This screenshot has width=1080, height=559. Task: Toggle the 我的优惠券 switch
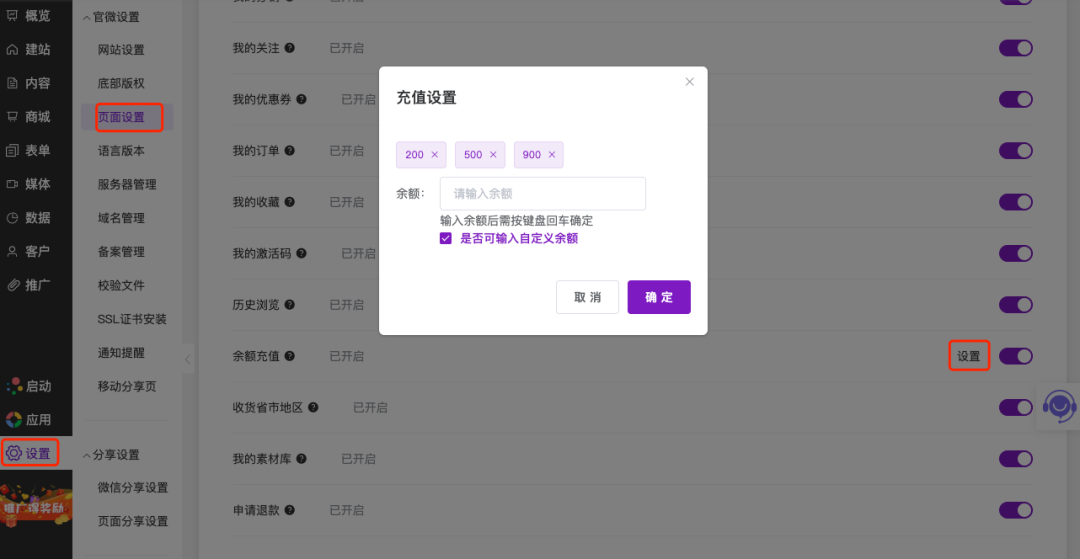pyautogui.click(x=1016, y=99)
